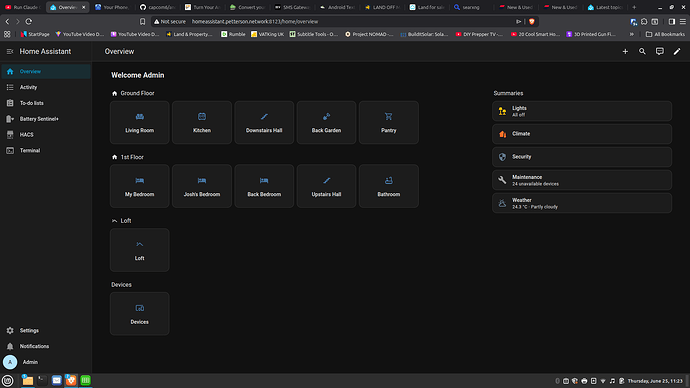Open the Bathroom area card
The width and height of the screenshot is (690, 388).
[x=389, y=186]
